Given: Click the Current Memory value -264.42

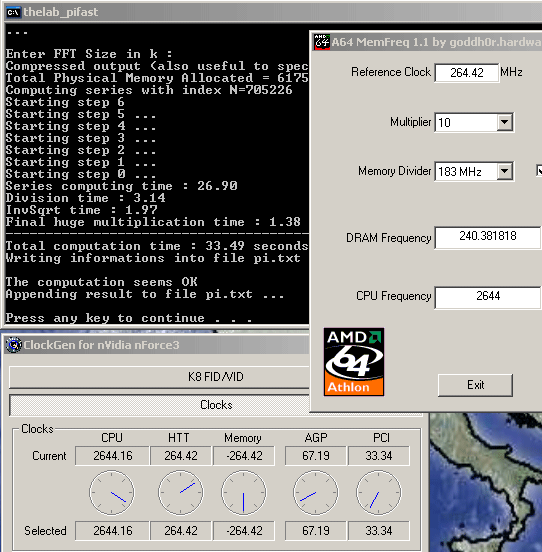Looking at the screenshot, I should tap(244, 456).
